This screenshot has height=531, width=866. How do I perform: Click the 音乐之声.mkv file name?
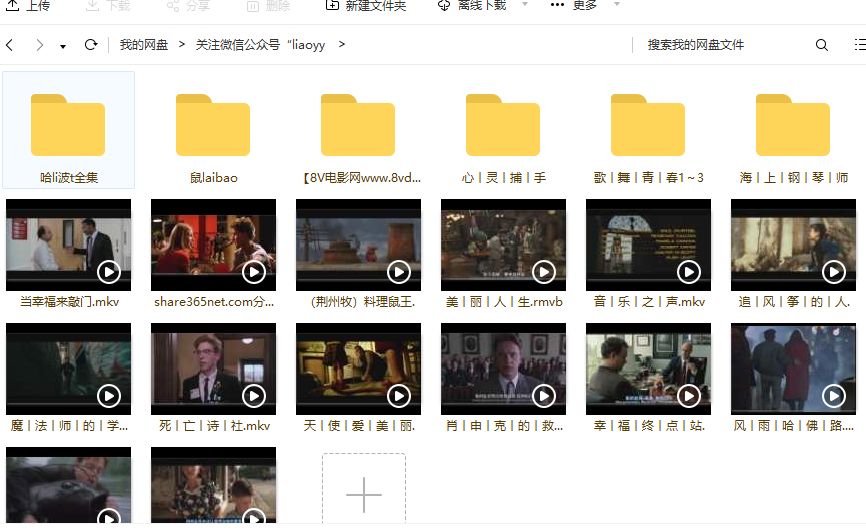(649, 302)
